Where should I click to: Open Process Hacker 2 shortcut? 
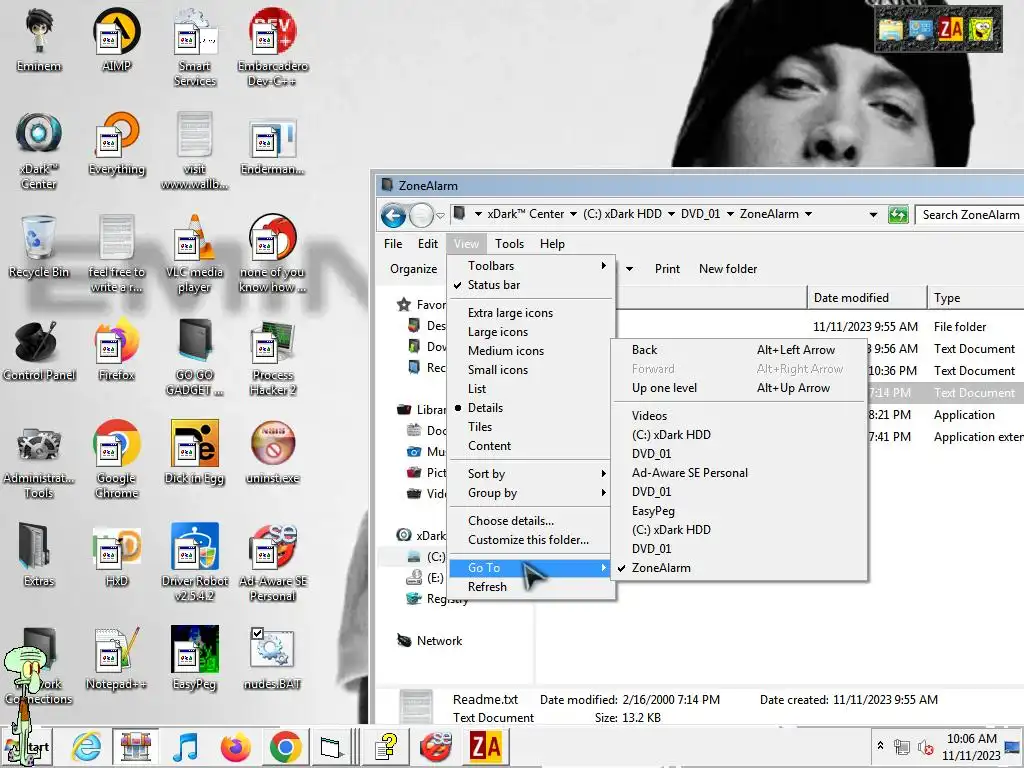tap(272, 357)
